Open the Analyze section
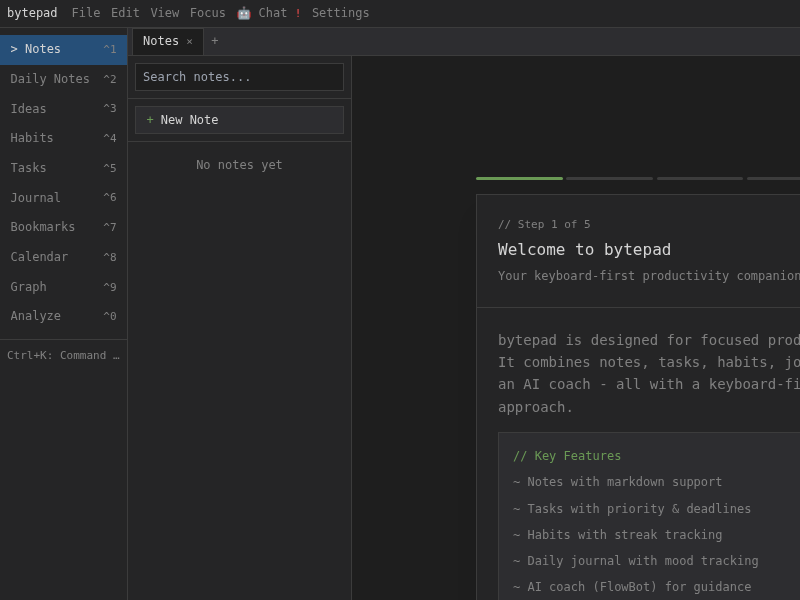The height and width of the screenshot is (600, 800). [x=63, y=316]
